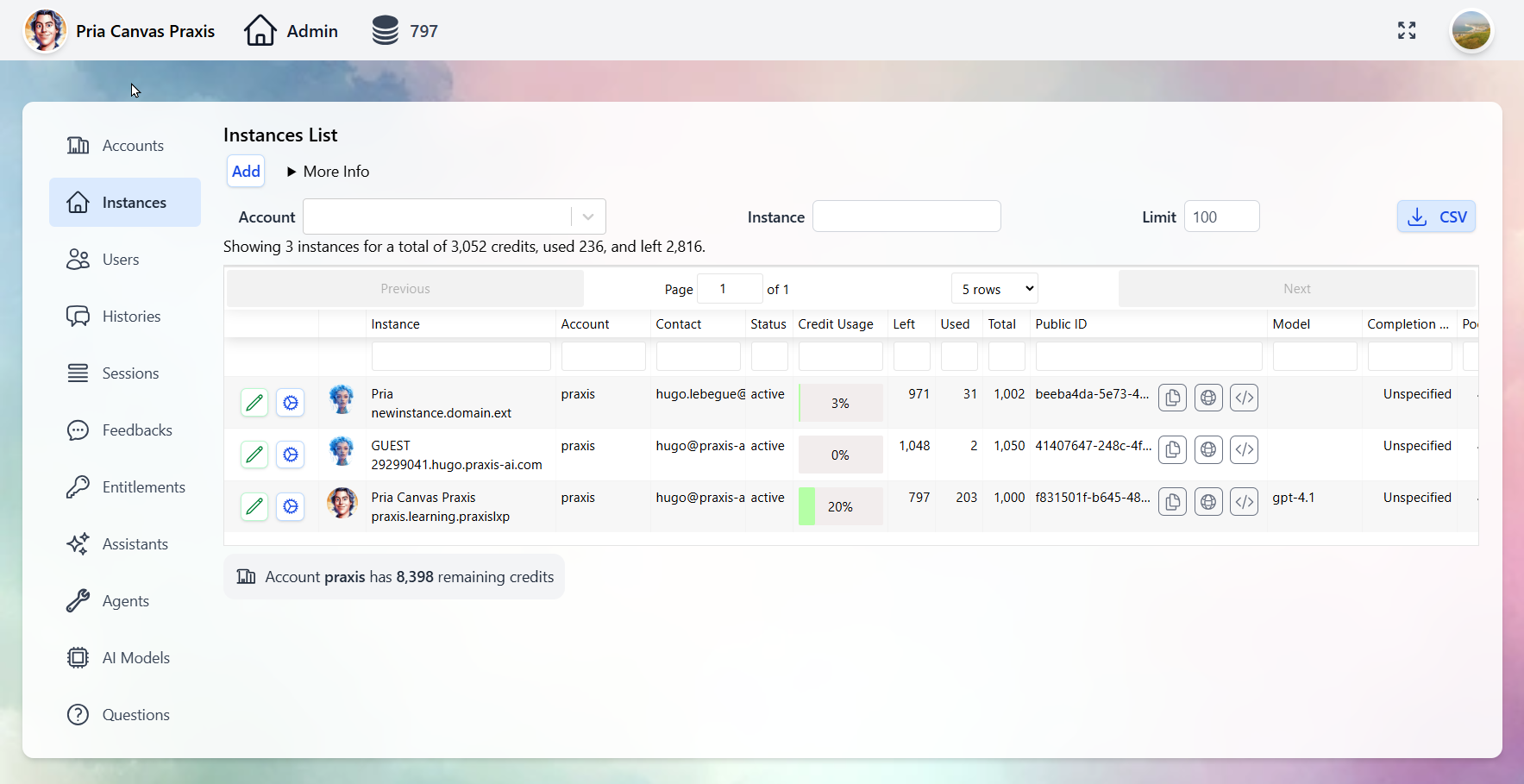Expand the More Info disclosure
1524x784 pixels.
328,172
